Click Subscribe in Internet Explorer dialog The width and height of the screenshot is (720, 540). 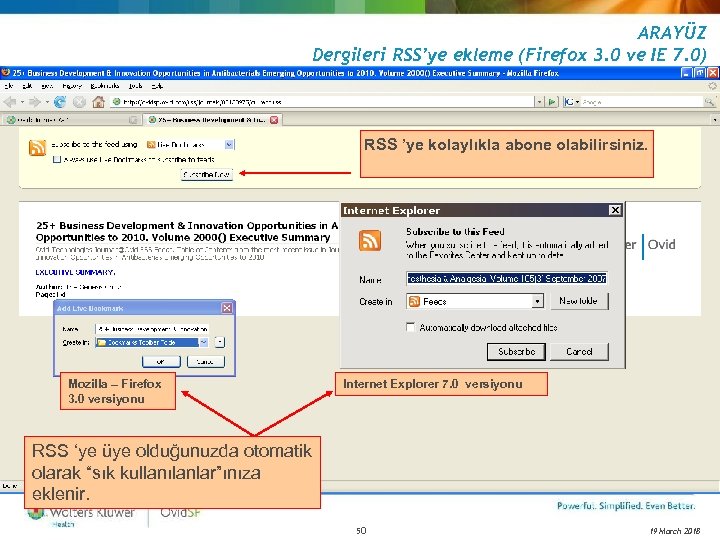tap(516, 352)
